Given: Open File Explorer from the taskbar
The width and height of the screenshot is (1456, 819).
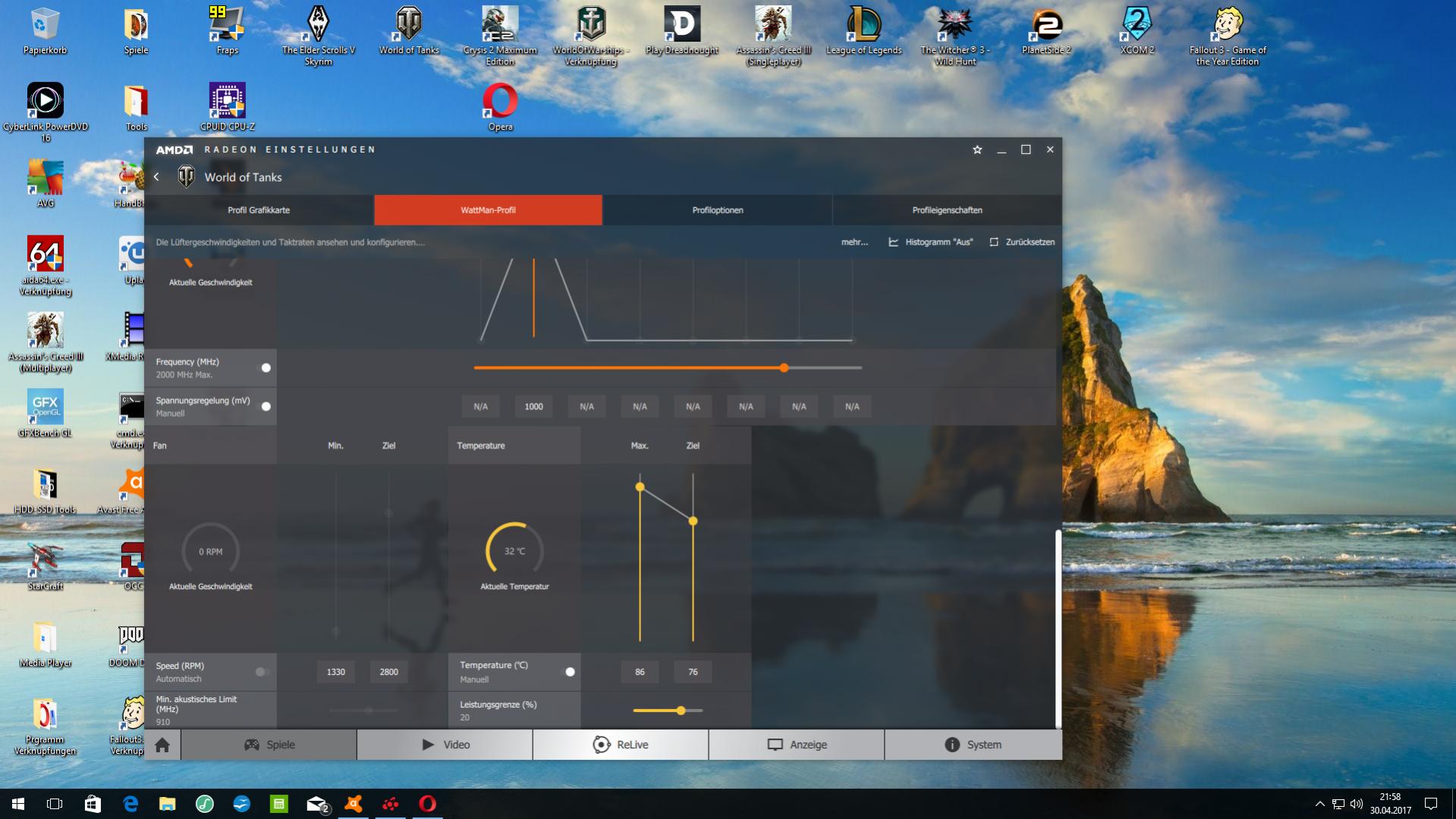Looking at the screenshot, I should click(x=167, y=804).
